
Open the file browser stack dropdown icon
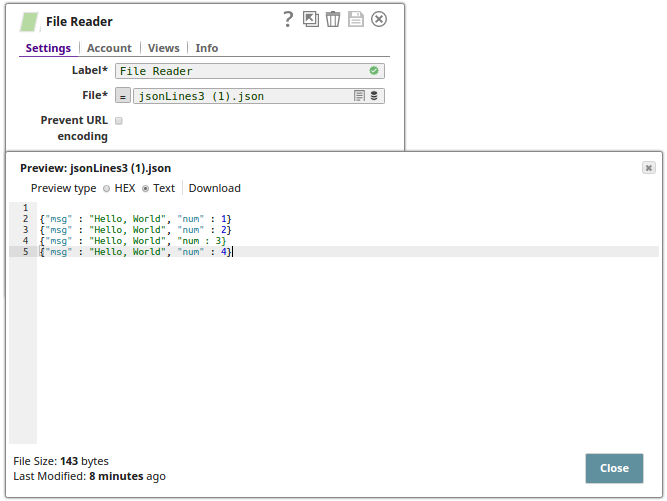(374, 96)
